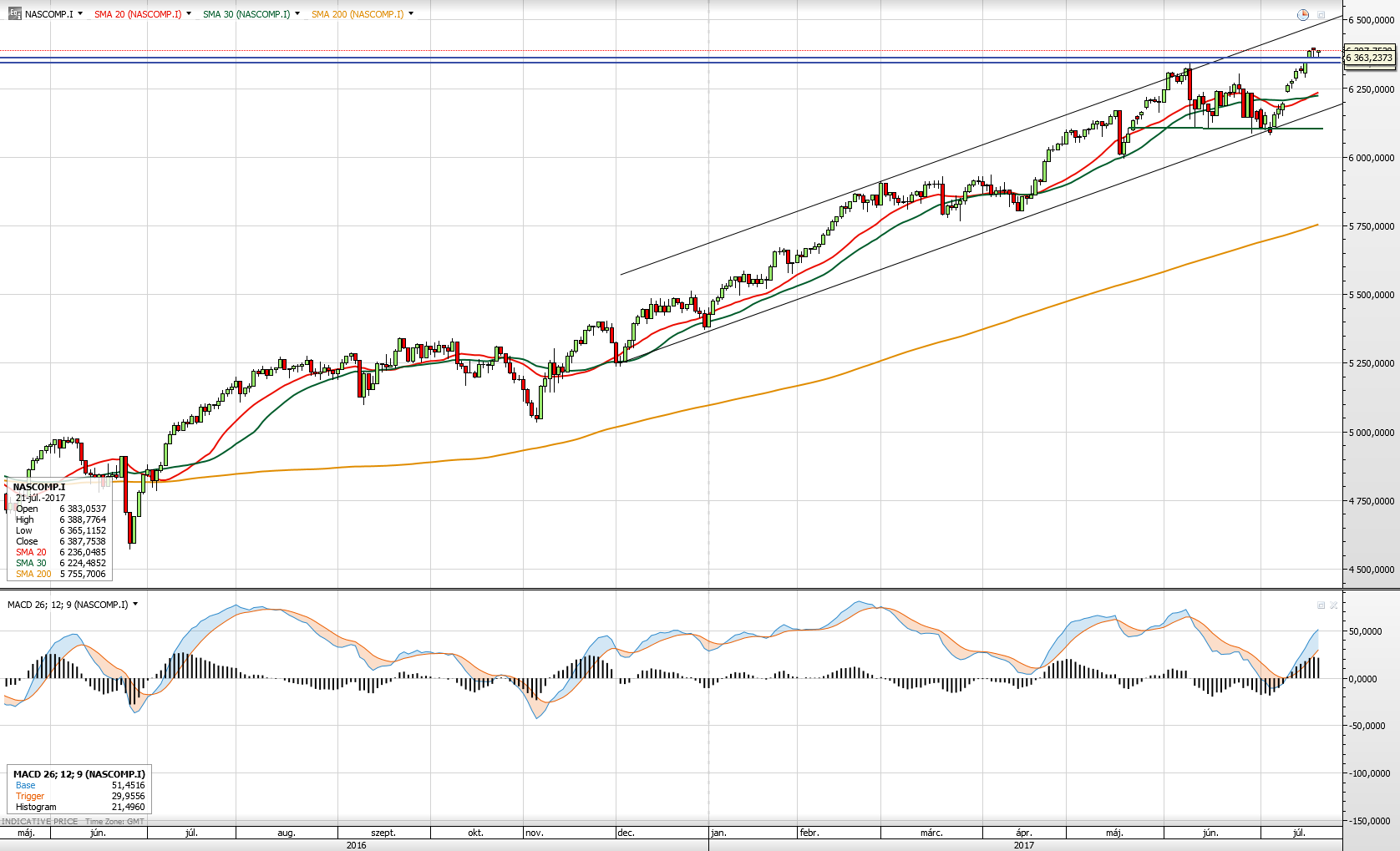The height and width of the screenshot is (851, 1400).
Task: Open the SMA 200 indicator dropdown arrow
Action: (x=411, y=13)
